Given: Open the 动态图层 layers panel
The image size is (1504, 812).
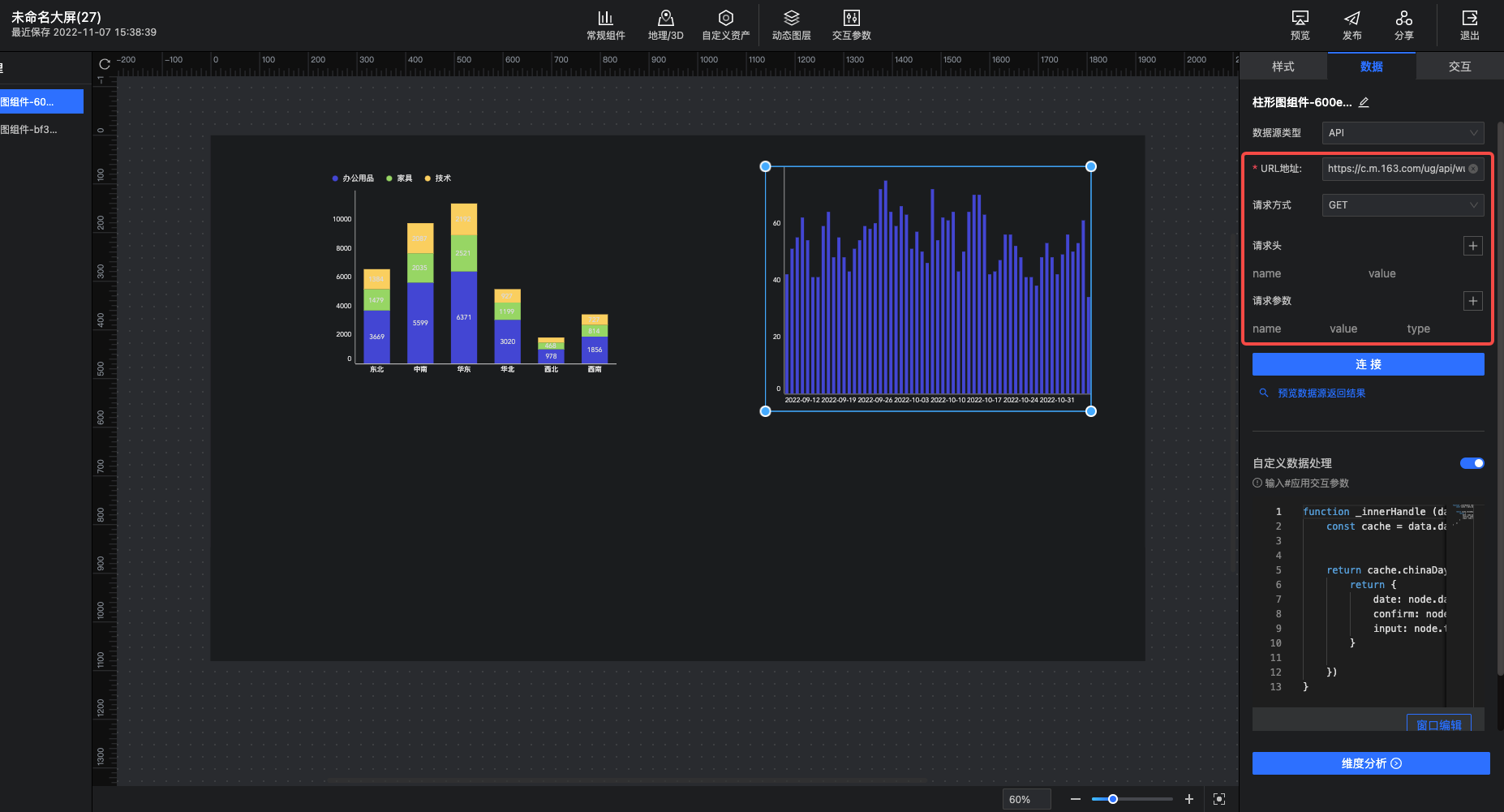Looking at the screenshot, I should (791, 19).
